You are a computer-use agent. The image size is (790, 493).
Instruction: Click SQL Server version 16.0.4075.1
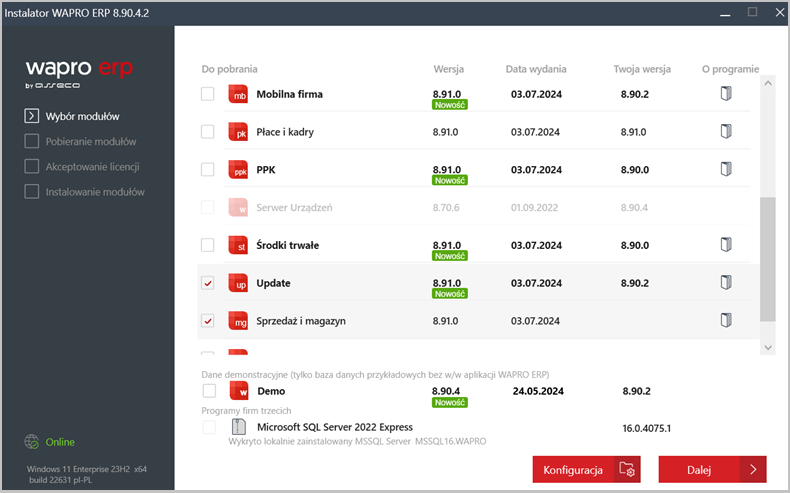(646, 428)
